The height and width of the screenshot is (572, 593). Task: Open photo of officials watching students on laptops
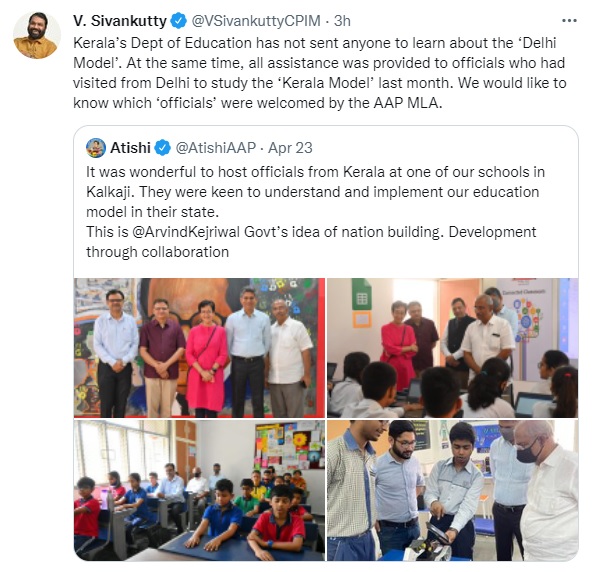pos(452,348)
